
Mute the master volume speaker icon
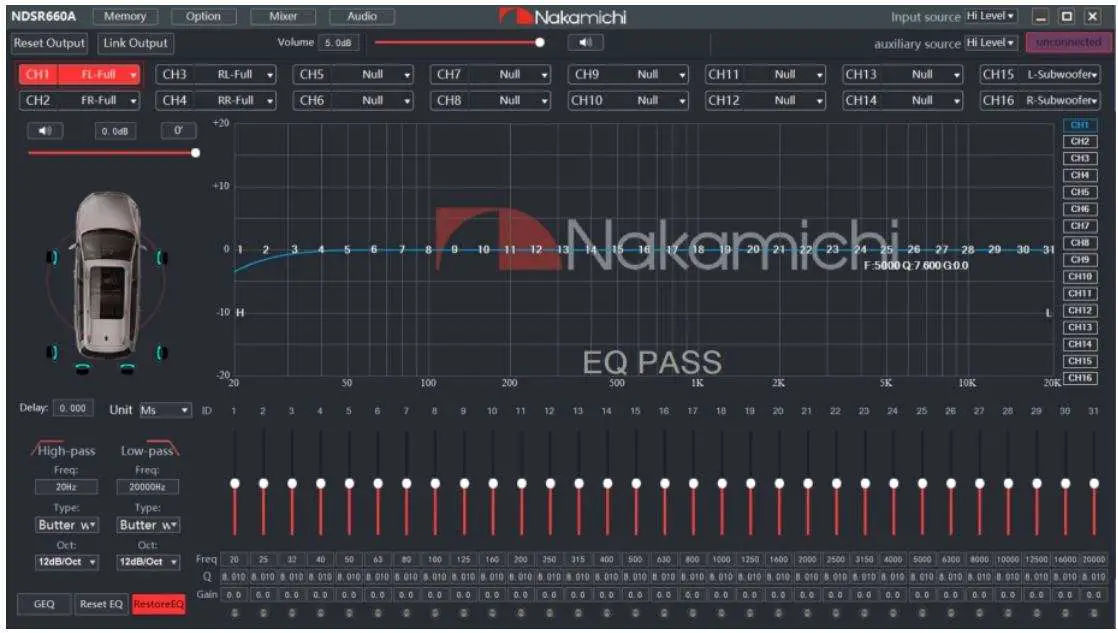[586, 43]
